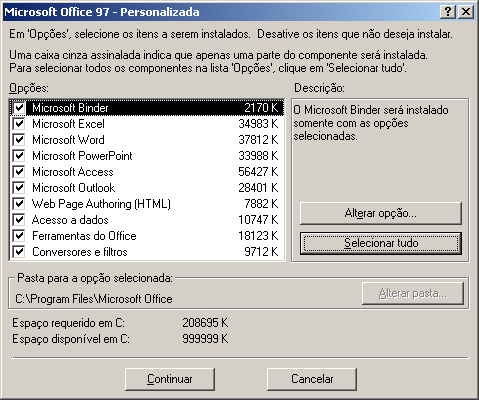Toggle the Microsoft Excel checkbox
Screen dimensions: 479x400
pyautogui.click(x=19, y=124)
